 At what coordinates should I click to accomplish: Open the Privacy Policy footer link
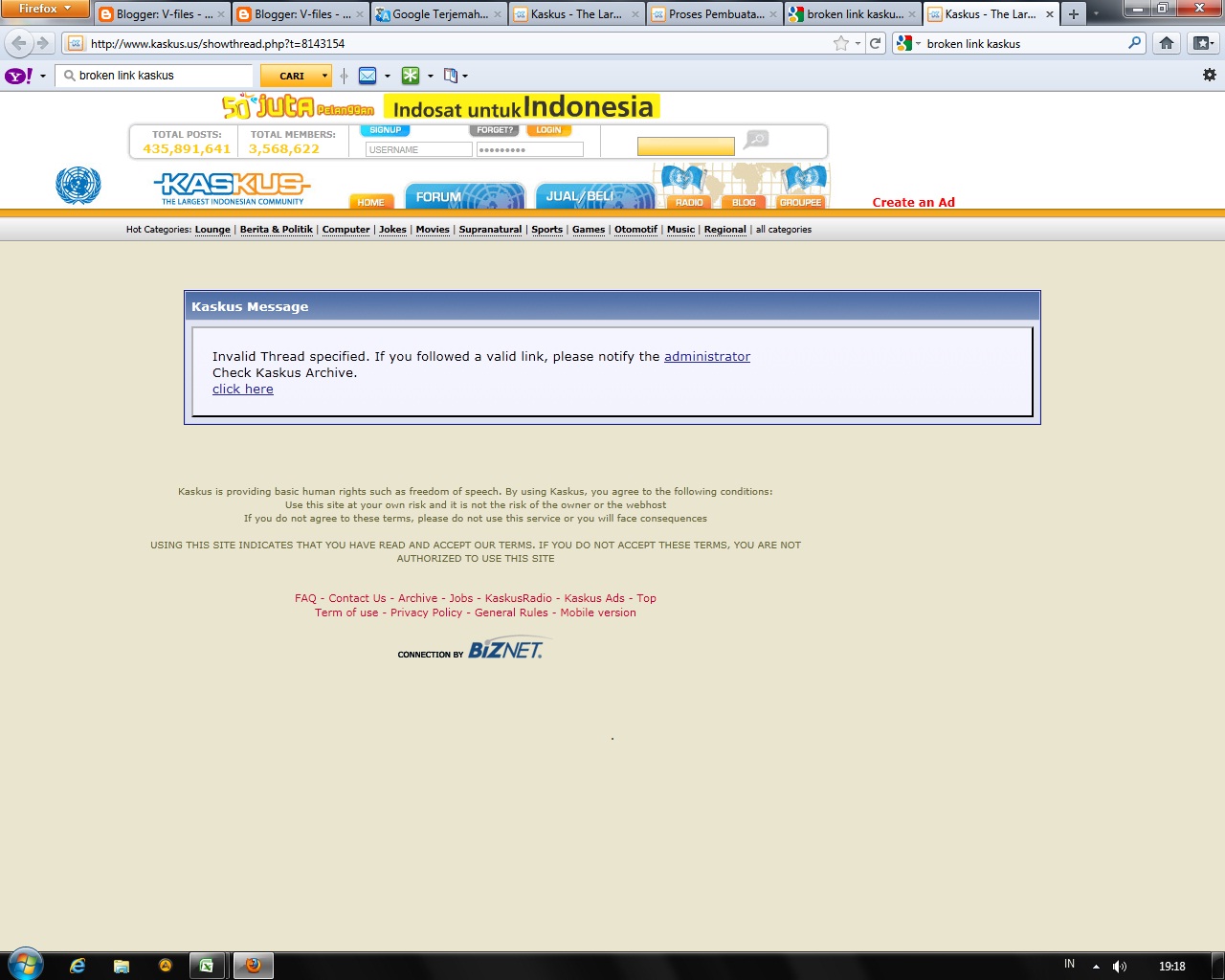click(426, 612)
